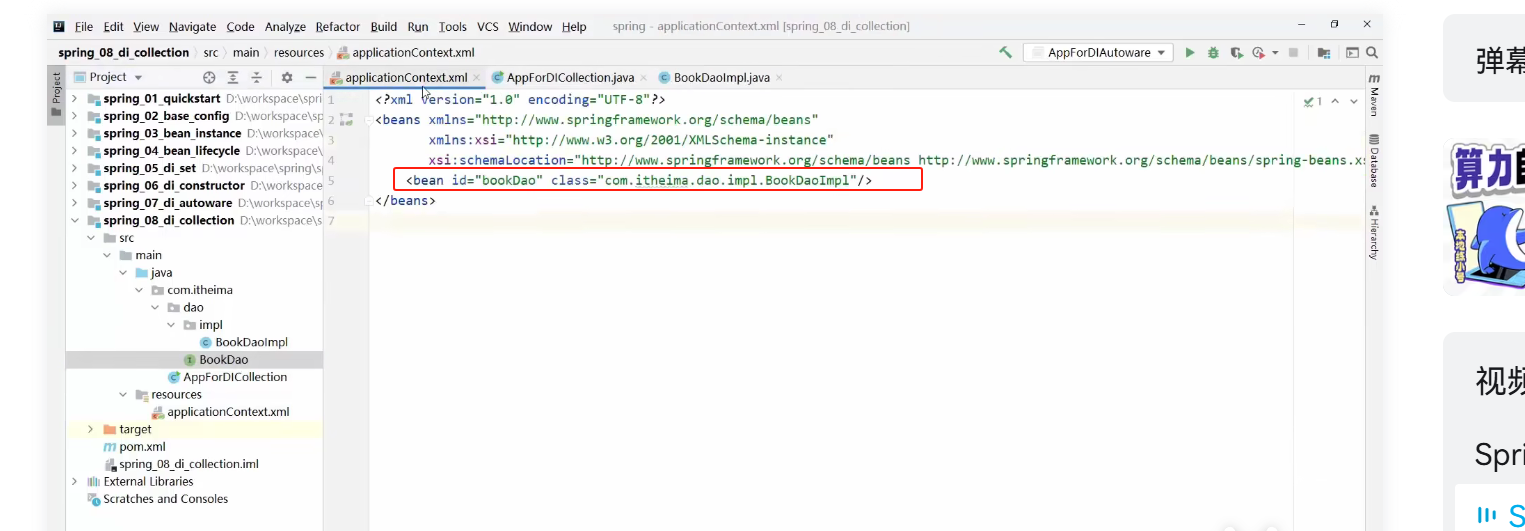Open the Build menu
The width and height of the screenshot is (1525, 531).
[x=384, y=27]
